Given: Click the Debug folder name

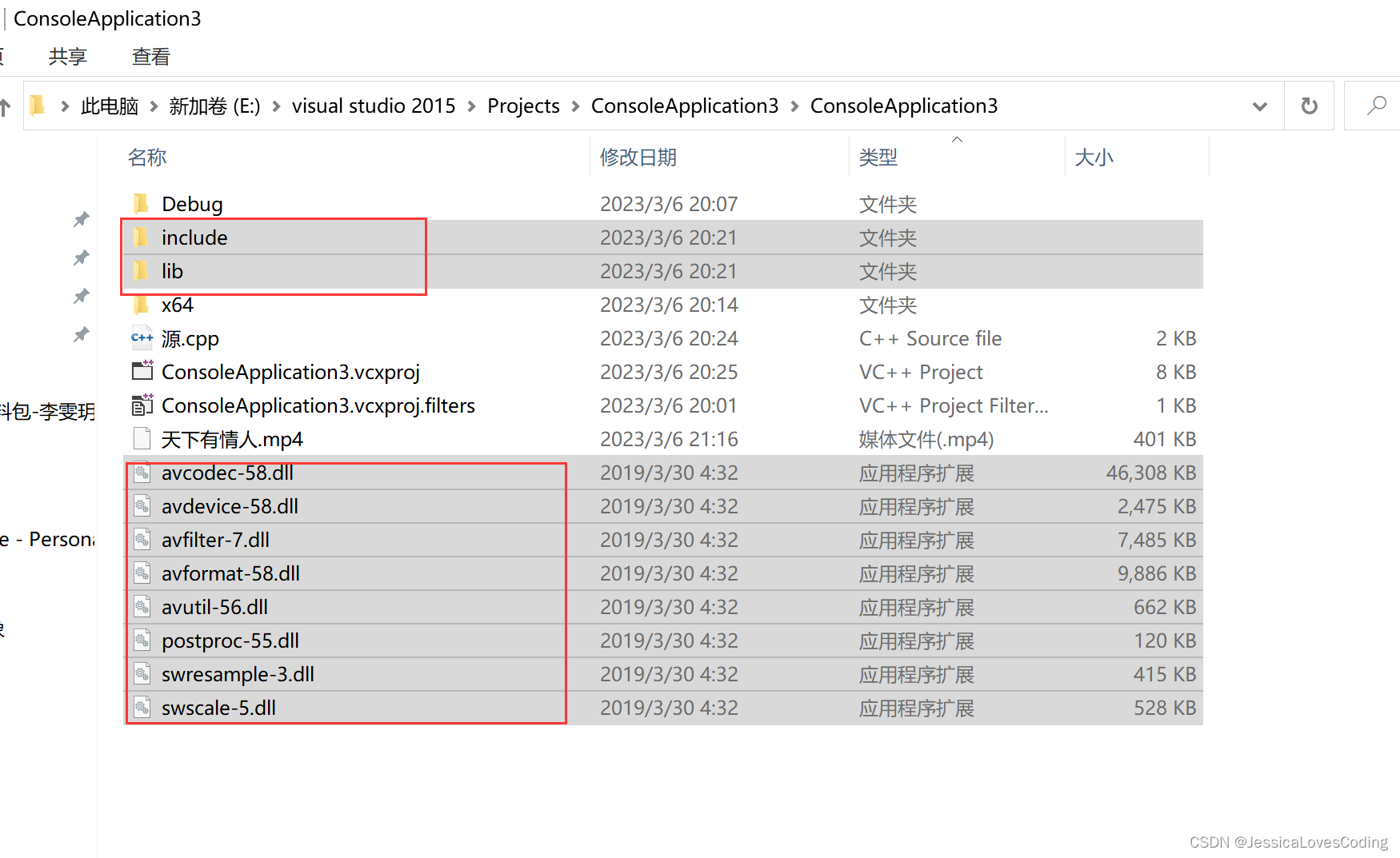Looking at the screenshot, I should (192, 204).
